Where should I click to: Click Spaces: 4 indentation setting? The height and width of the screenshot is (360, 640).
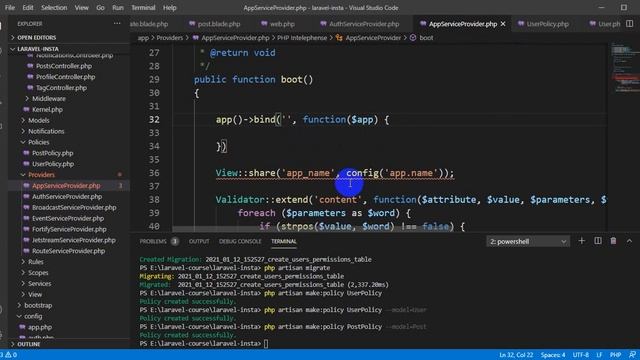(553, 355)
